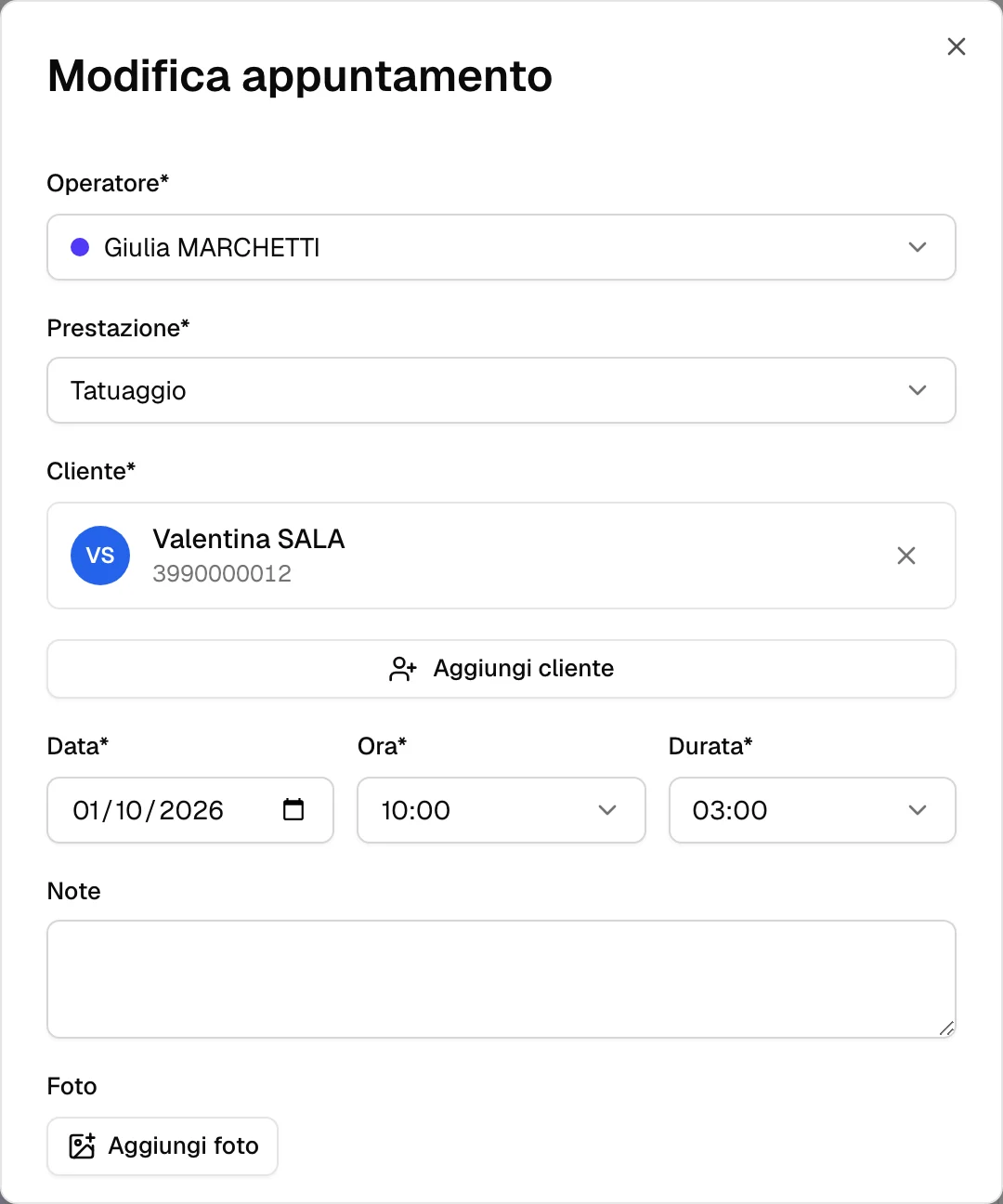The image size is (1003, 1204).
Task: Click the Ora* label
Action: coord(382,746)
